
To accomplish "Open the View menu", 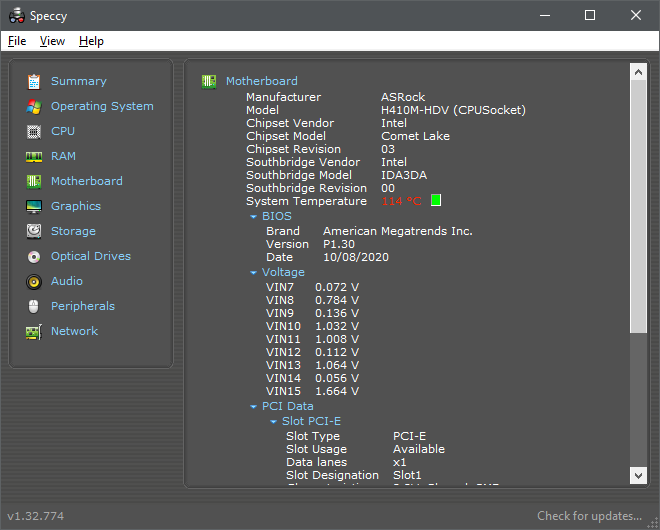I will (x=52, y=41).
